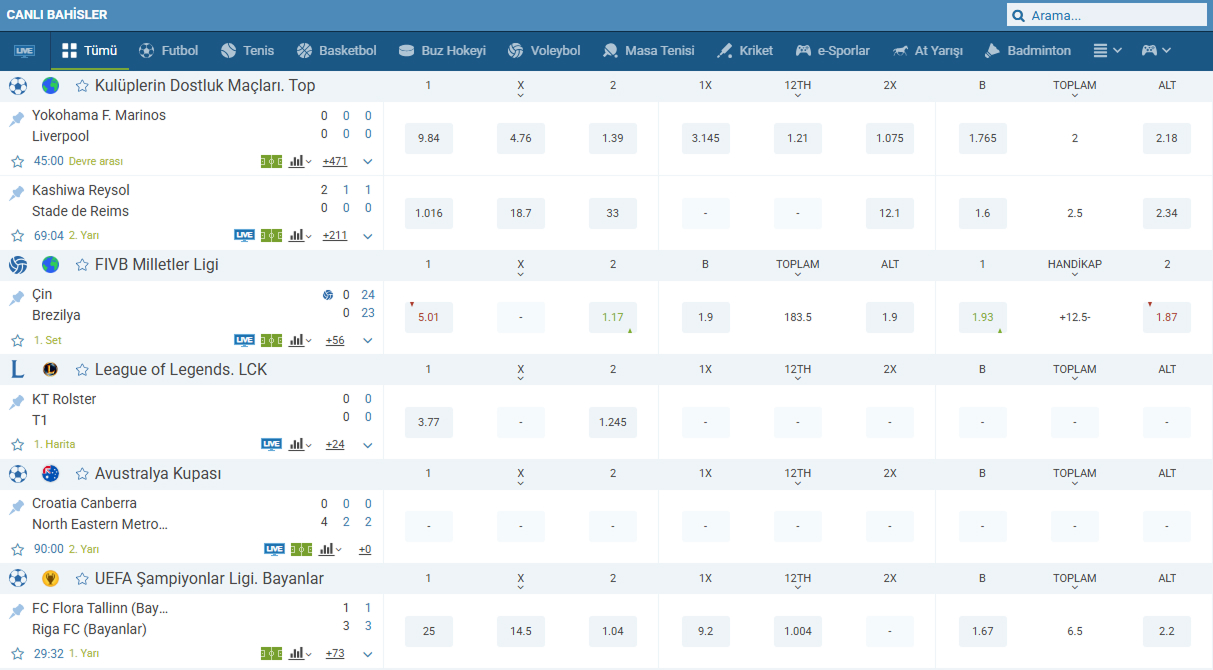
Task: Switch to the Futbol tab
Action: click(x=169, y=50)
